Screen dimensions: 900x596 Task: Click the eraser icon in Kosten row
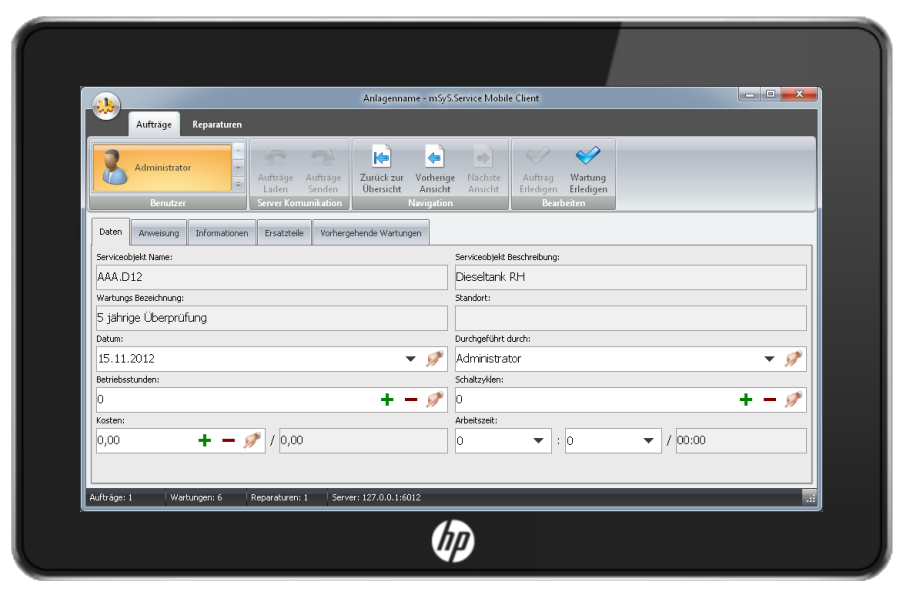click(x=252, y=441)
